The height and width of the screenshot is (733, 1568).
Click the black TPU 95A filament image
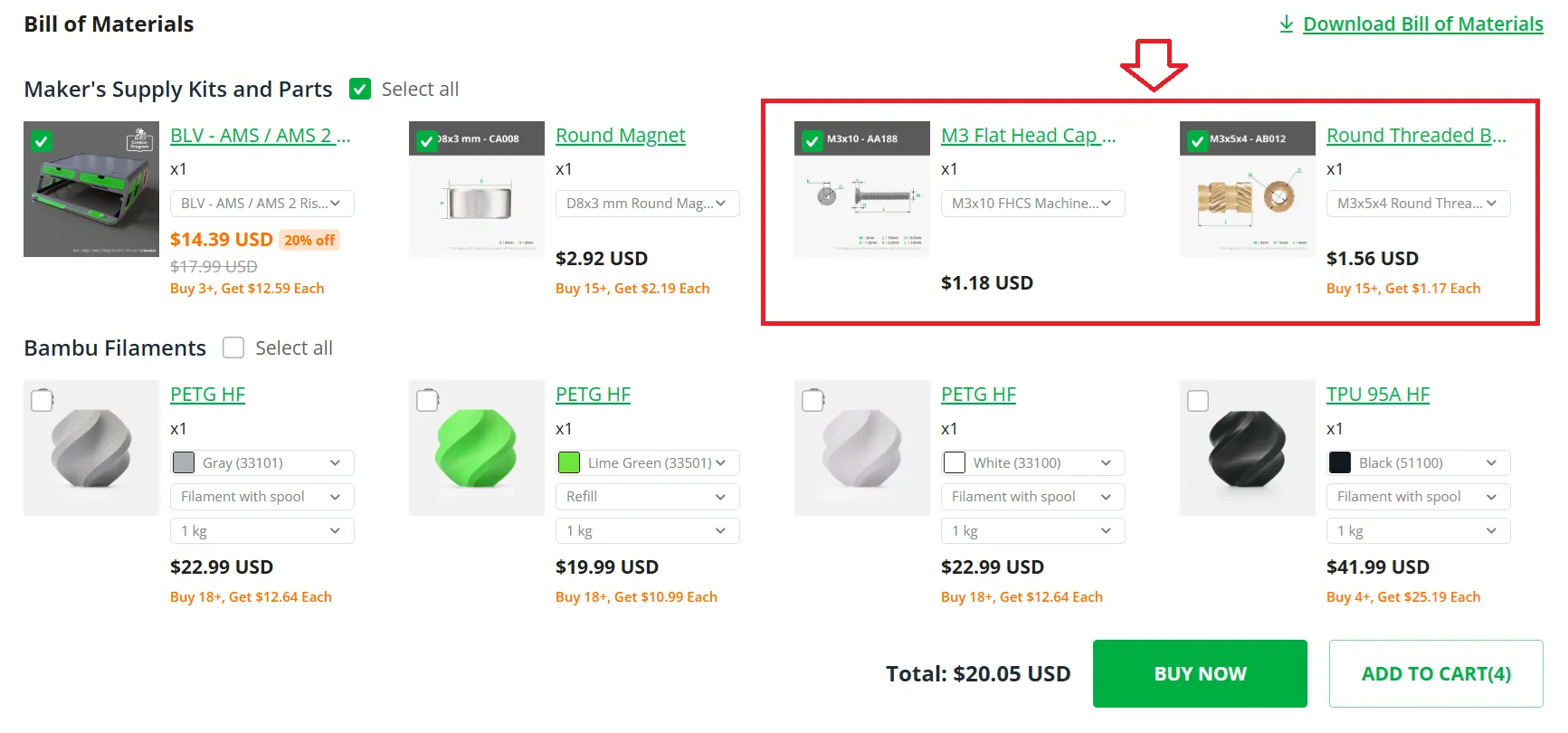coord(1248,448)
